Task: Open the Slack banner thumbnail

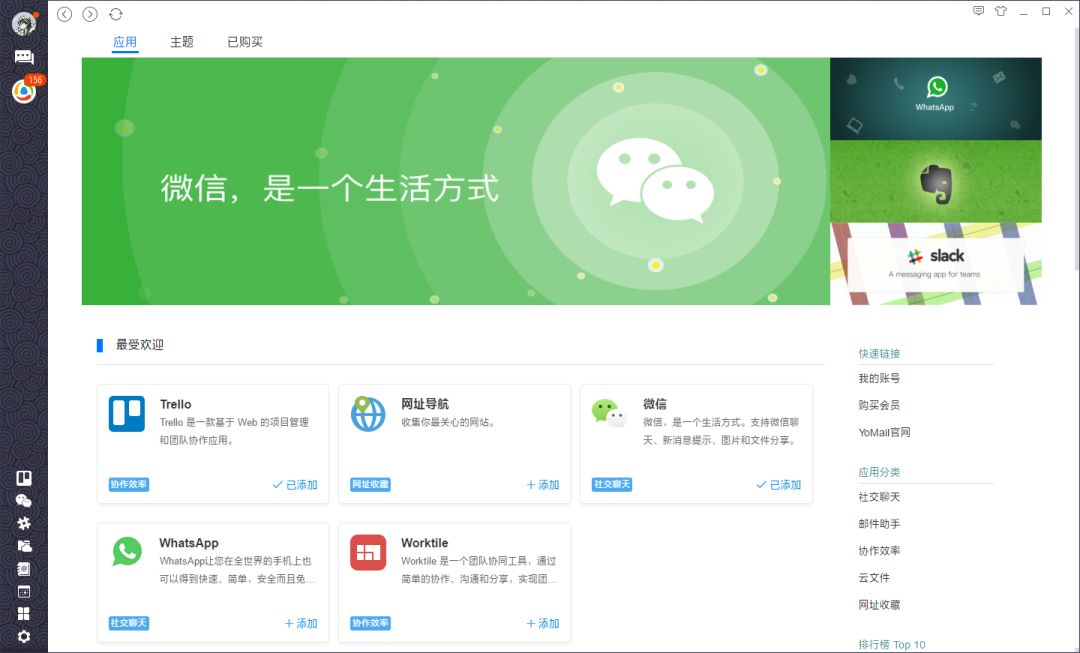Action: [x=936, y=264]
